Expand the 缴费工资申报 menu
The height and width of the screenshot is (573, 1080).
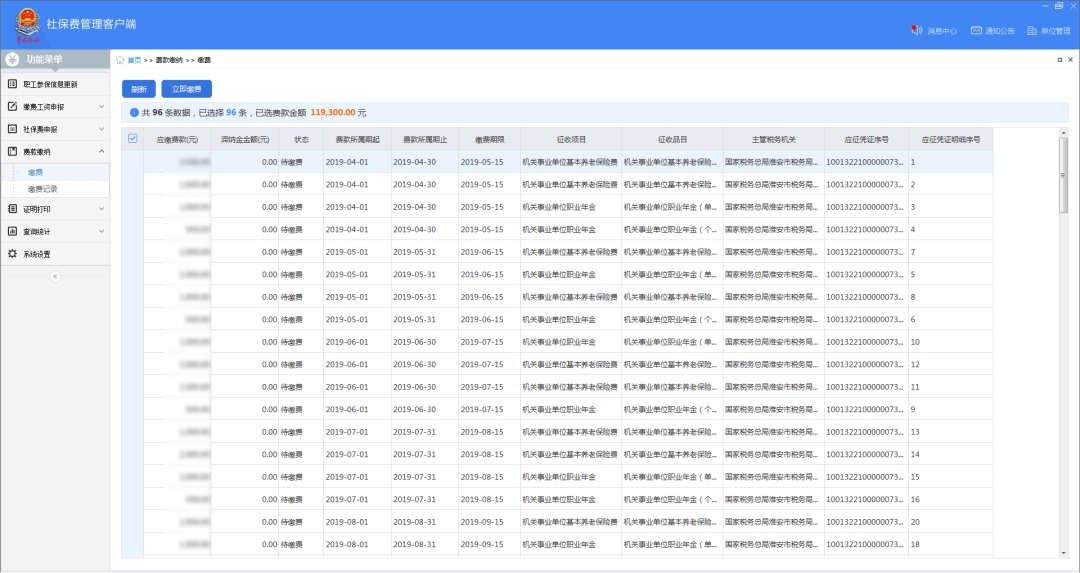(x=101, y=107)
